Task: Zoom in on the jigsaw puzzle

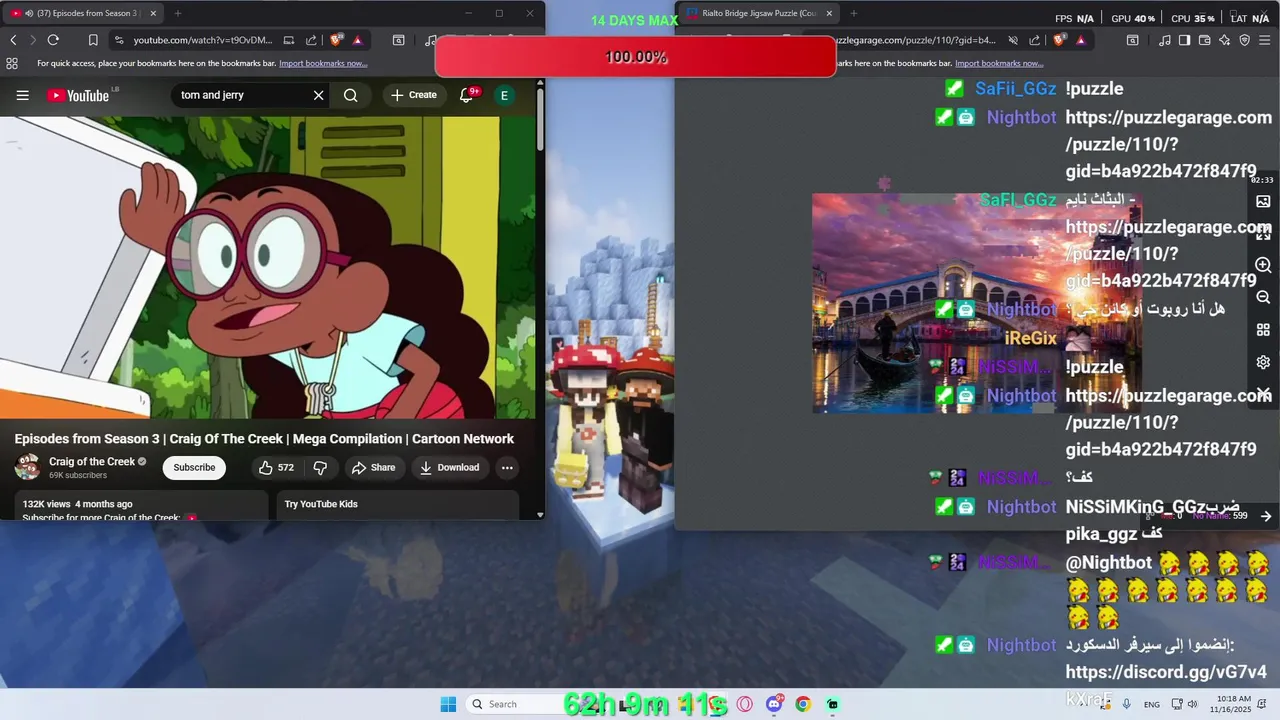Action: 1263,265
